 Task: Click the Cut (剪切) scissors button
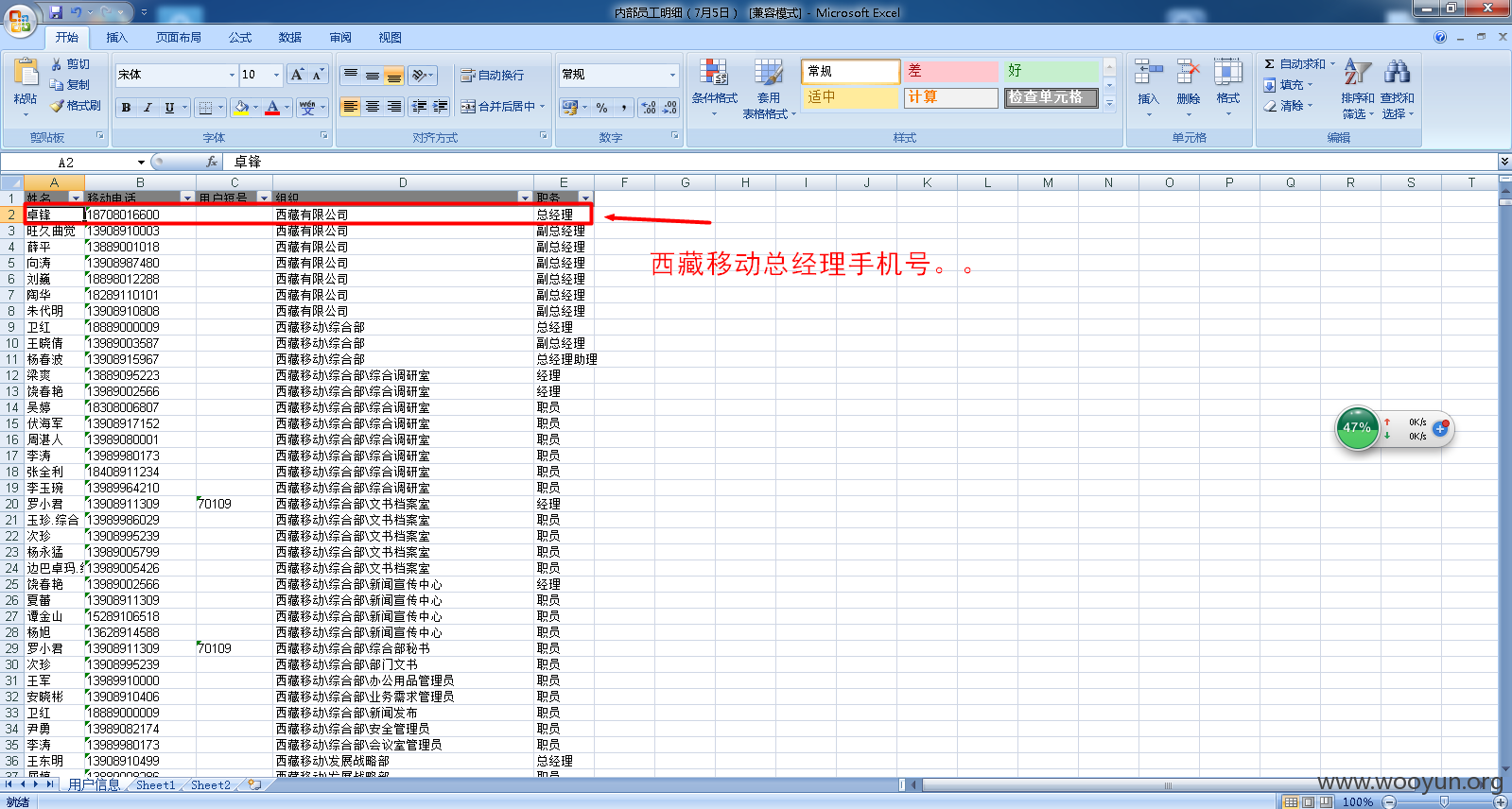70,64
